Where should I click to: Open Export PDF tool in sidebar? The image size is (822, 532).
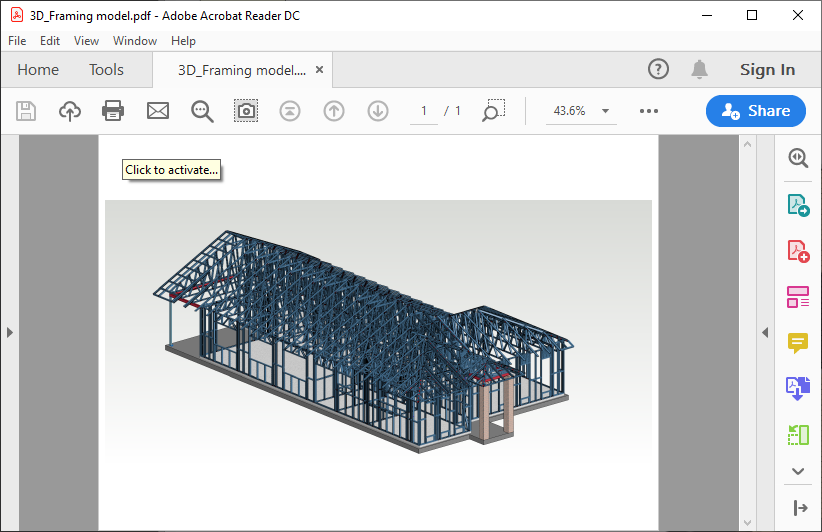pos(797,205)
